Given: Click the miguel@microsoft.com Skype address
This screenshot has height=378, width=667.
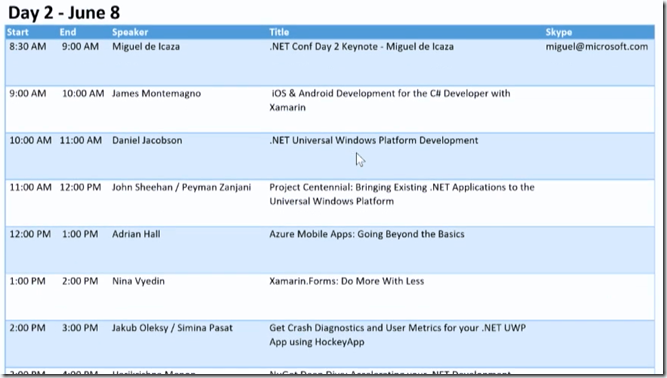Looking at the screenshot, I should (597, 47).
